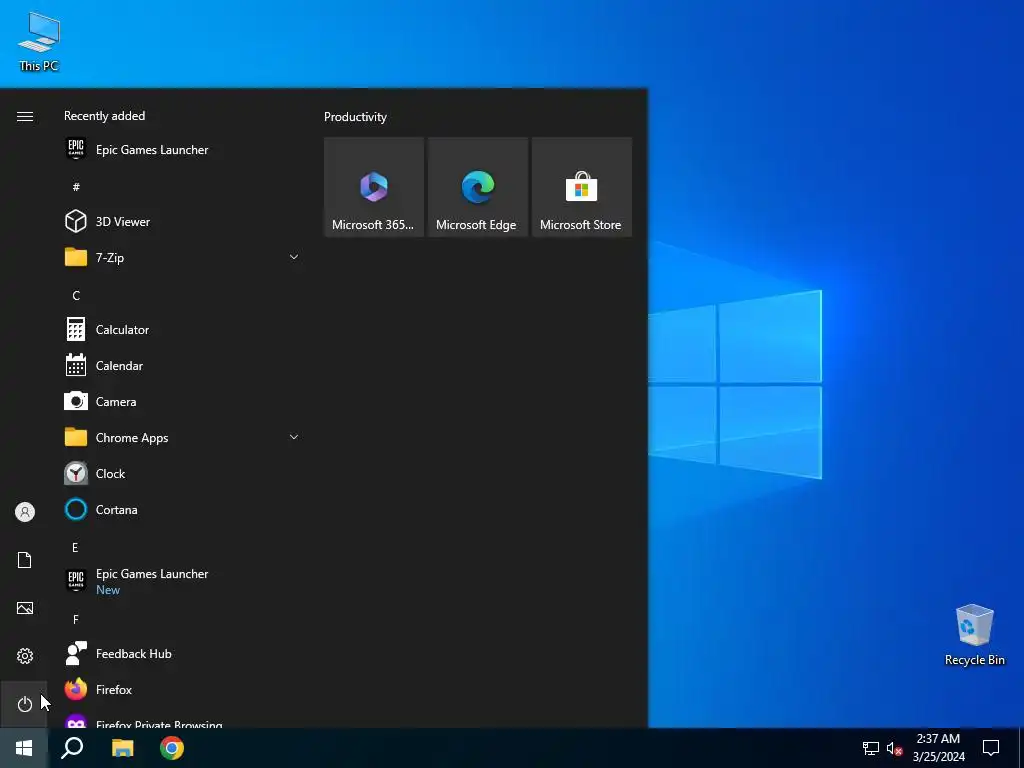This screenshot has height=768, width=1024.
Task: Open the Microsoft Edge tile
Action: [x=477, y=187]
